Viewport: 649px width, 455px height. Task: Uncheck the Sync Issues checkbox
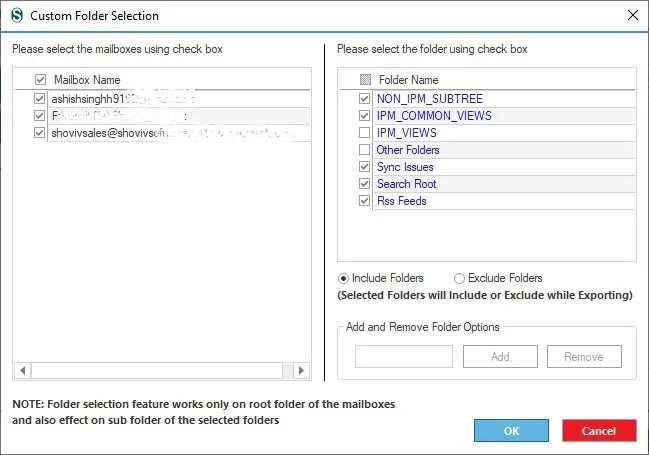point(364,166)
